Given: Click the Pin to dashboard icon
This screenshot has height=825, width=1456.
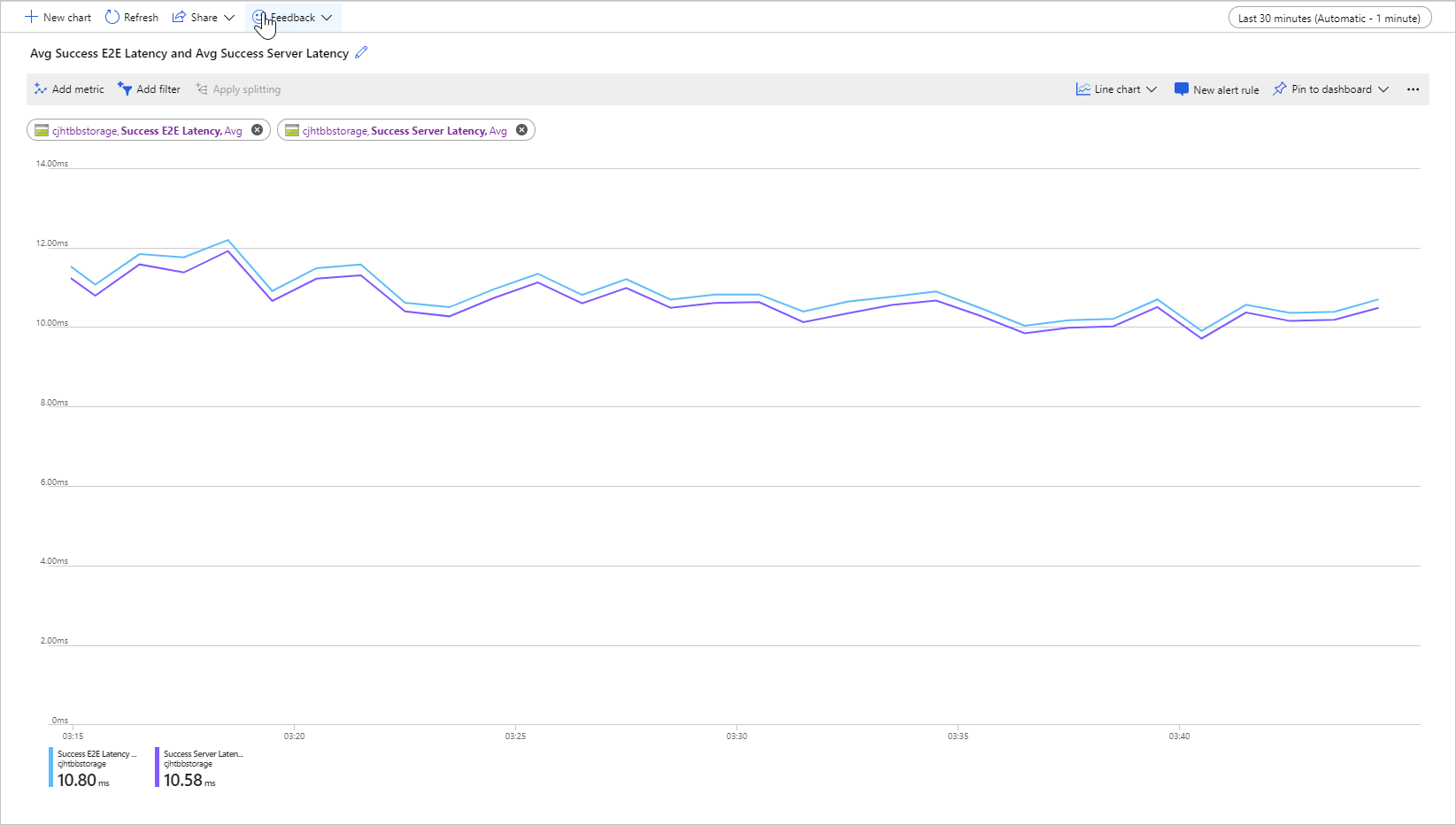Looking at the screenshot, I should coord(1280,89).
